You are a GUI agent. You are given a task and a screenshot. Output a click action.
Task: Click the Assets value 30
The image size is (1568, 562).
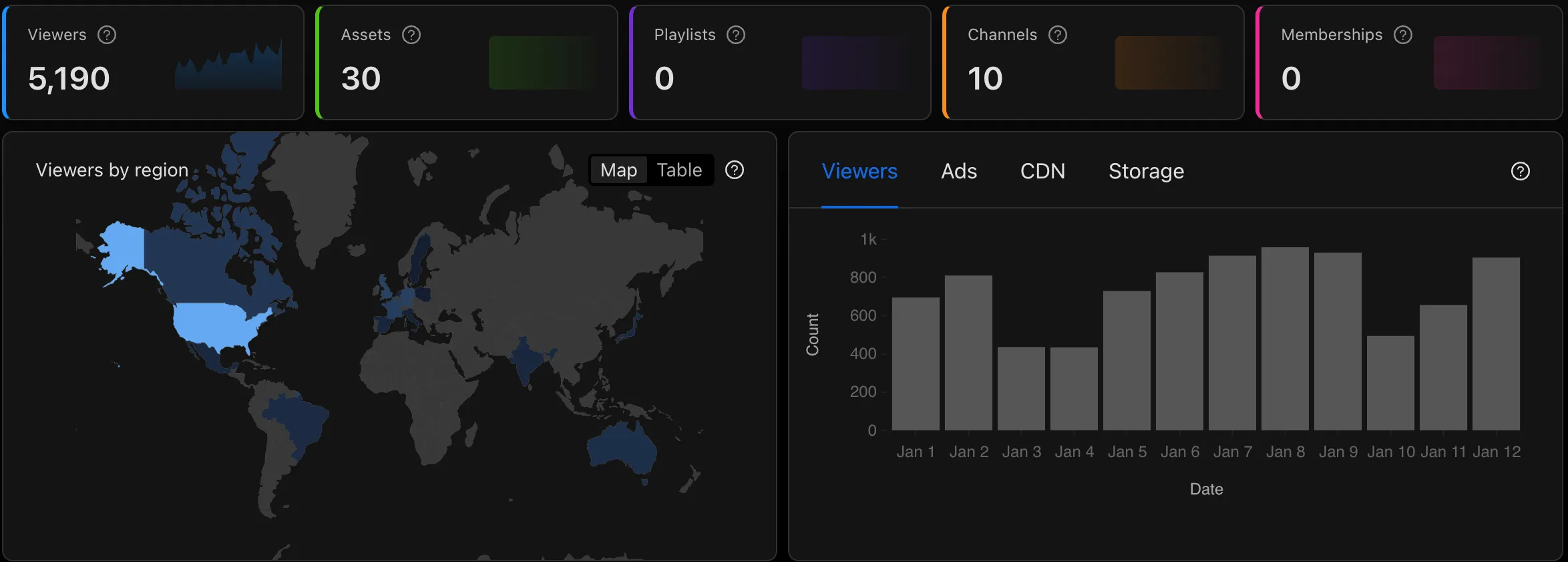tap(361, 79)
